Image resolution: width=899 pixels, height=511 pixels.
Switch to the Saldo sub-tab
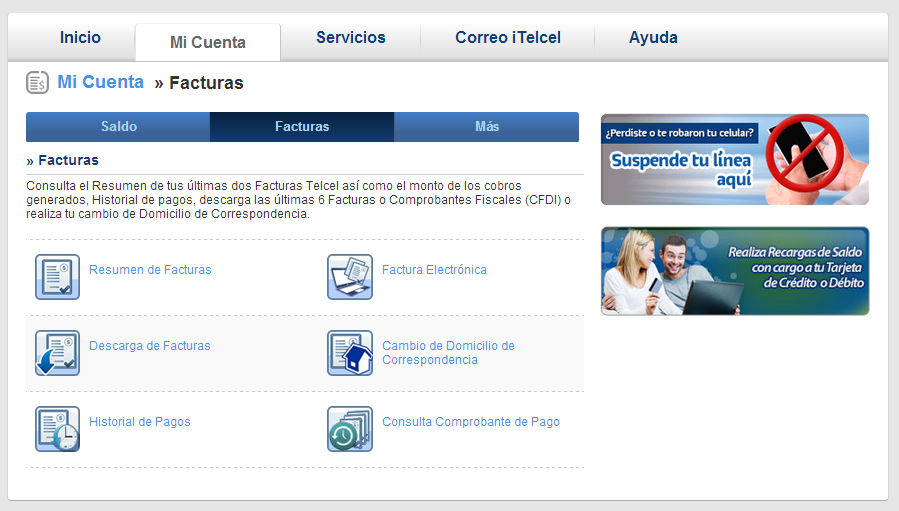(x=118, y=127)
